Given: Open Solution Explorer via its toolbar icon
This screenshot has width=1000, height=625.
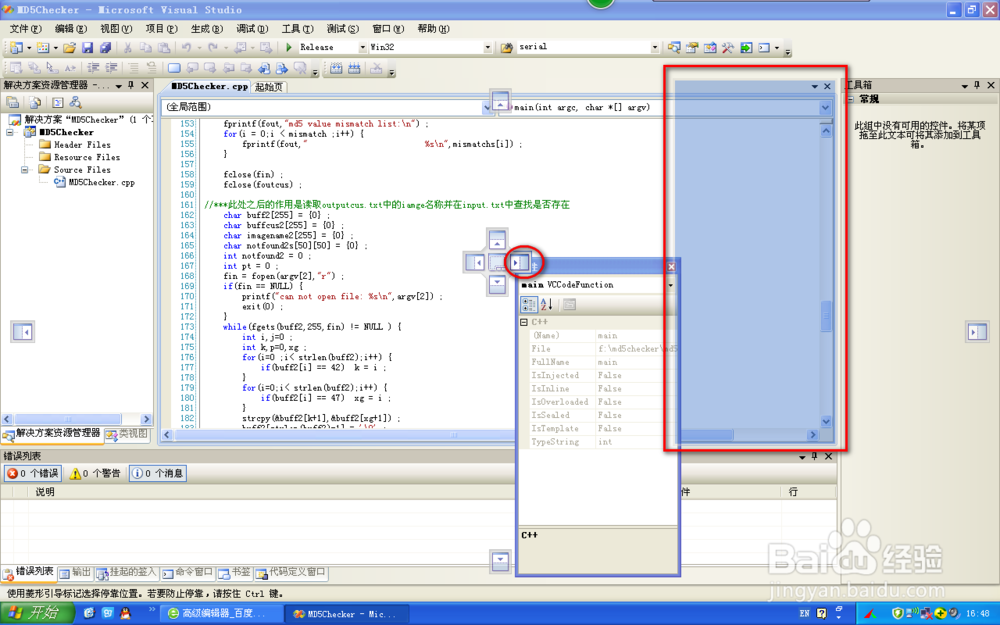Looking at the screenshot, I should [x=673, y=47].
